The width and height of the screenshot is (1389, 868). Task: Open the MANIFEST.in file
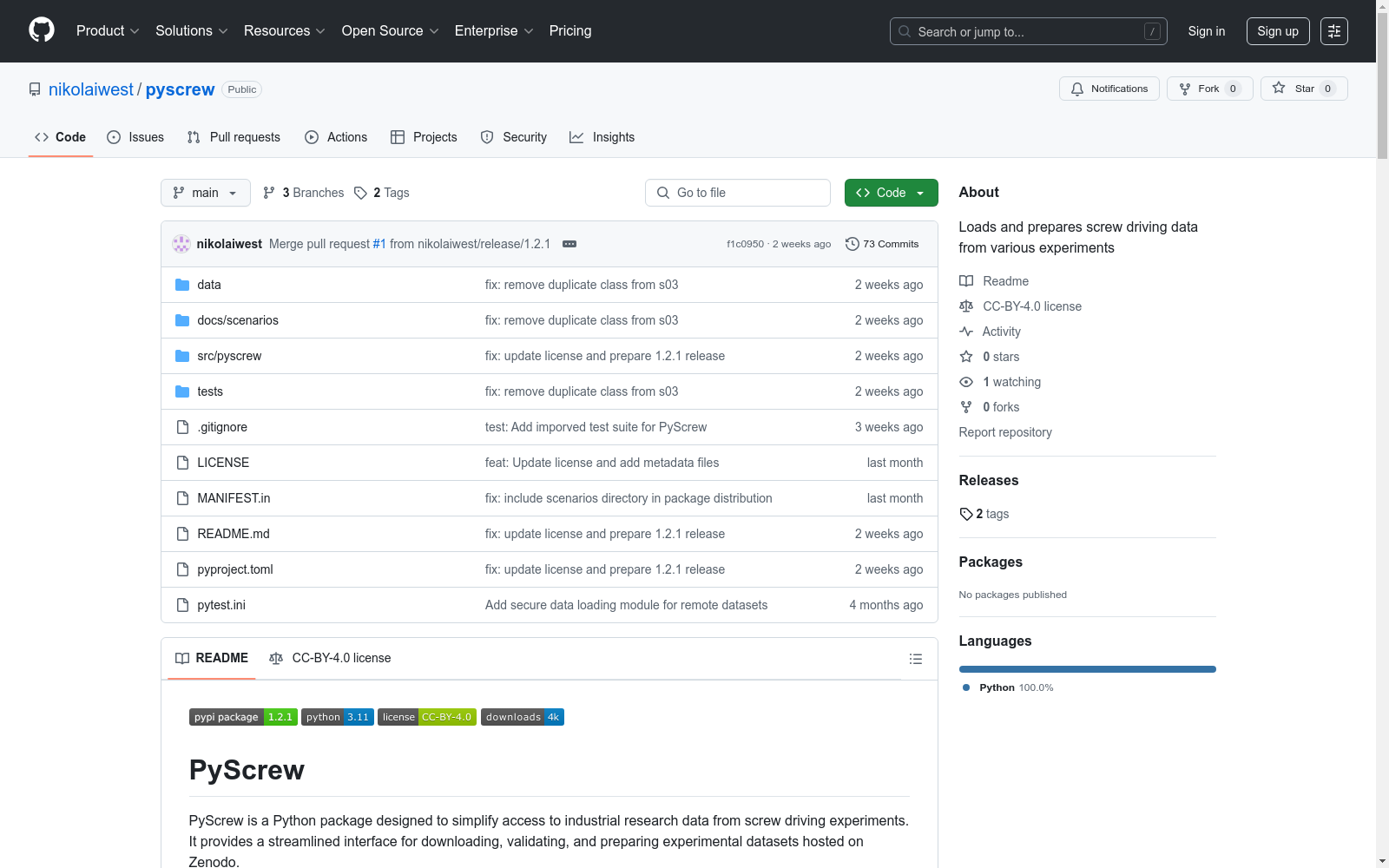tap(234, 498)
